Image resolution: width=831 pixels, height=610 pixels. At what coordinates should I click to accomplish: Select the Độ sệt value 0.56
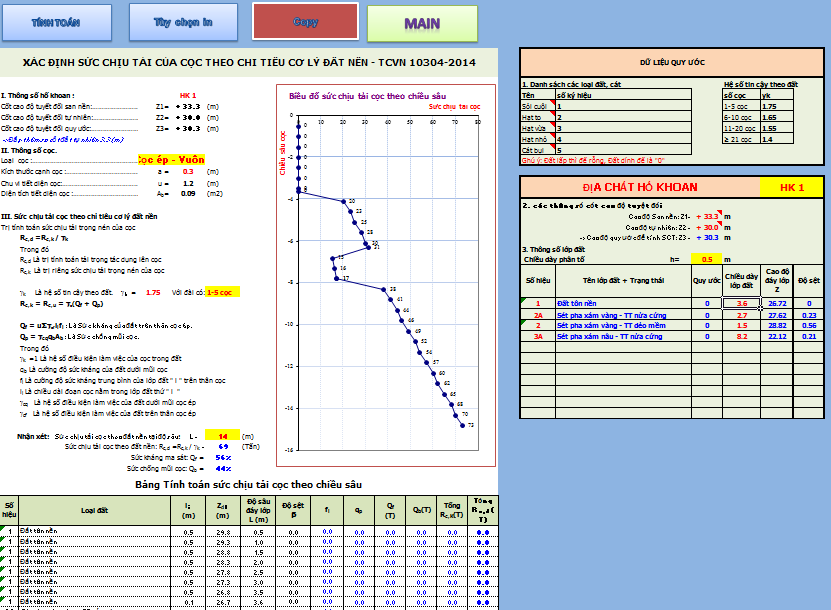(x=809, y=325)
